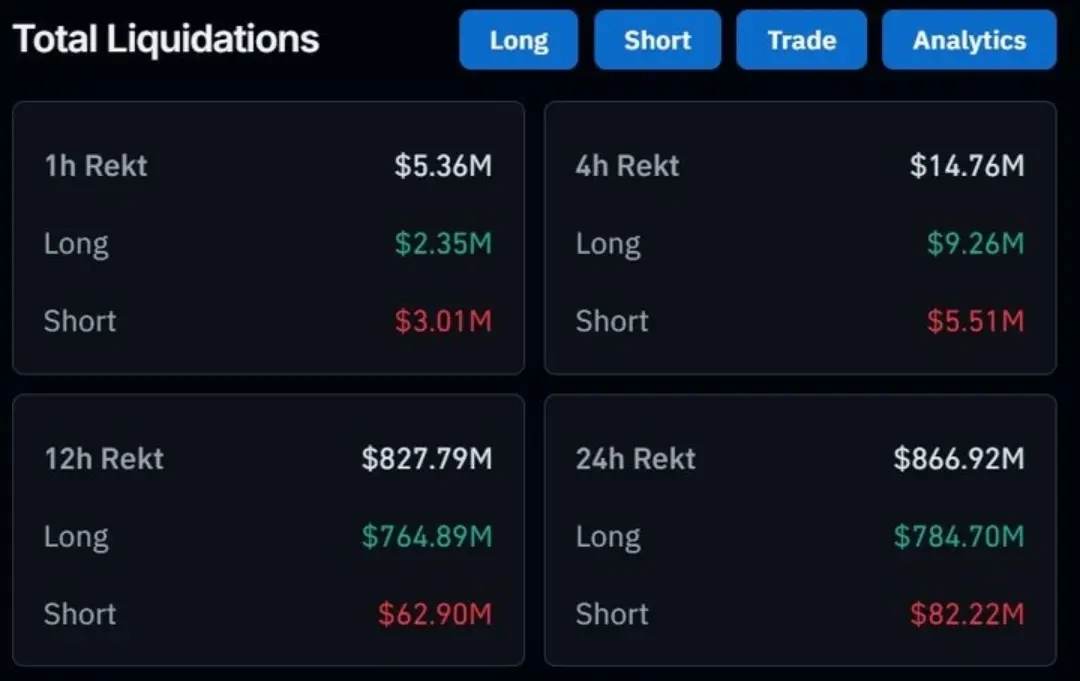Click the 24h long value $784.70M
The height and width of the screenshot is (681, 1080).
959,537
